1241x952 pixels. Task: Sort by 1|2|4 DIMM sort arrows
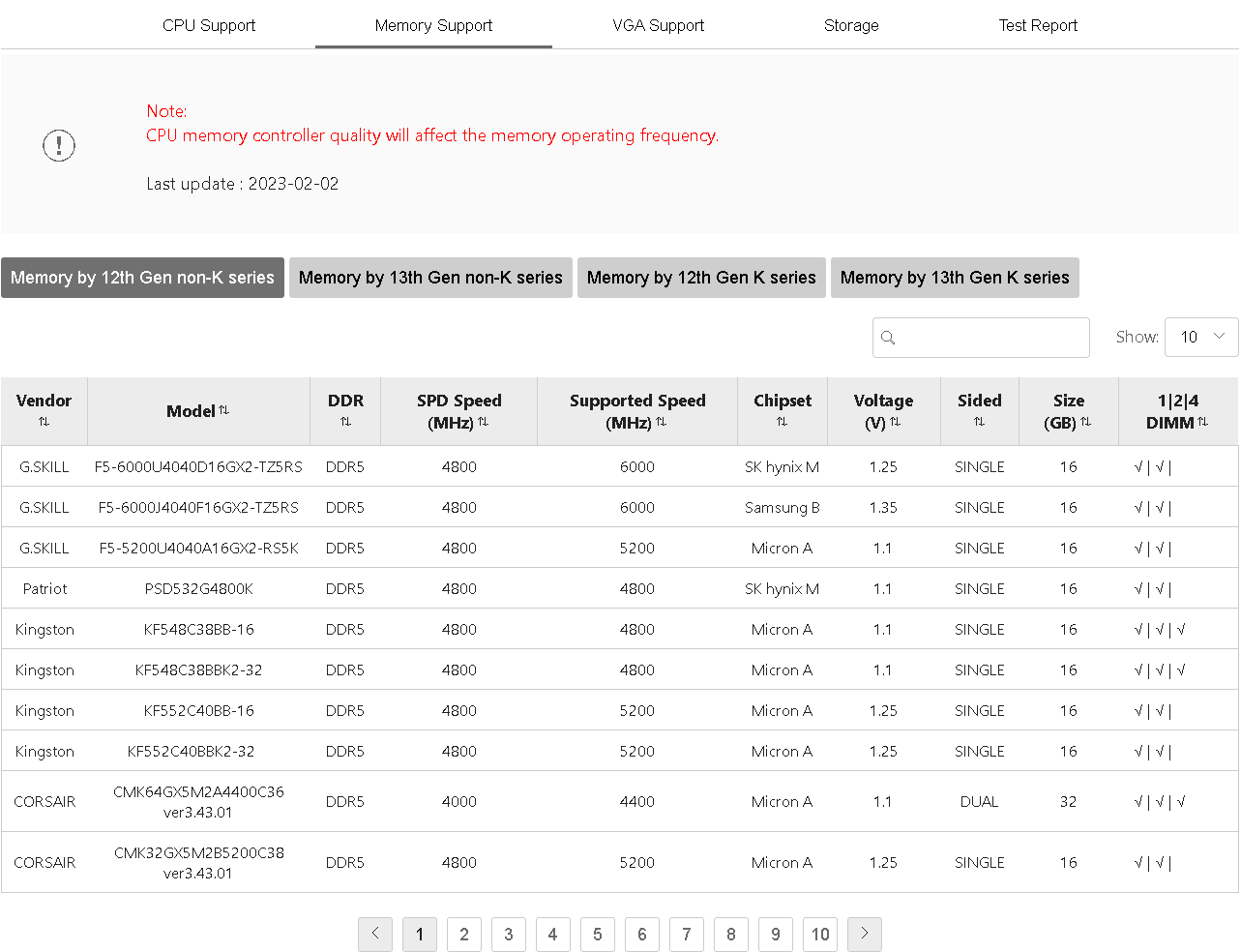(x=1202, y=422)
